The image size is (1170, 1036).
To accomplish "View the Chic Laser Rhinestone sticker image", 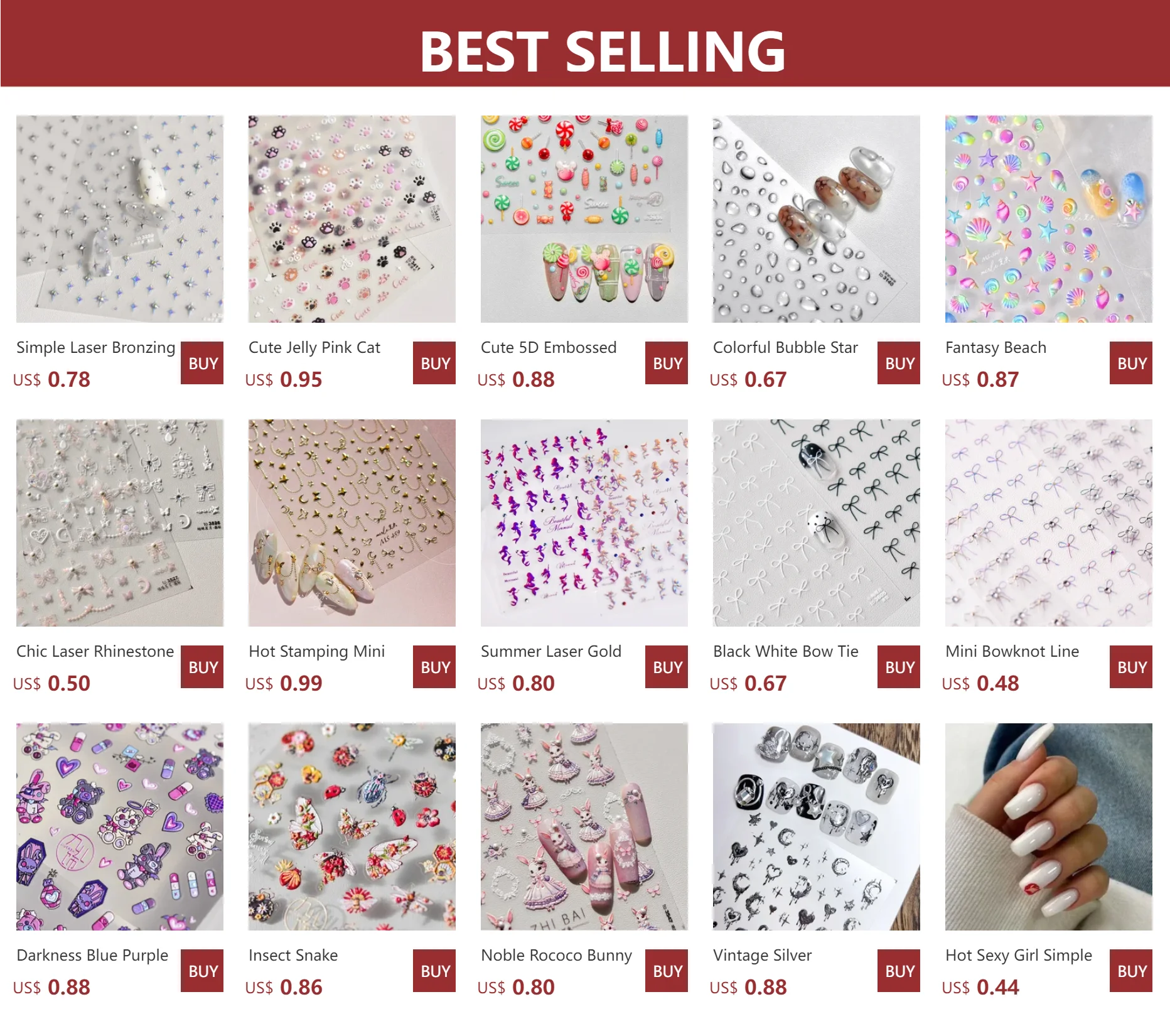I will point(120,522).
